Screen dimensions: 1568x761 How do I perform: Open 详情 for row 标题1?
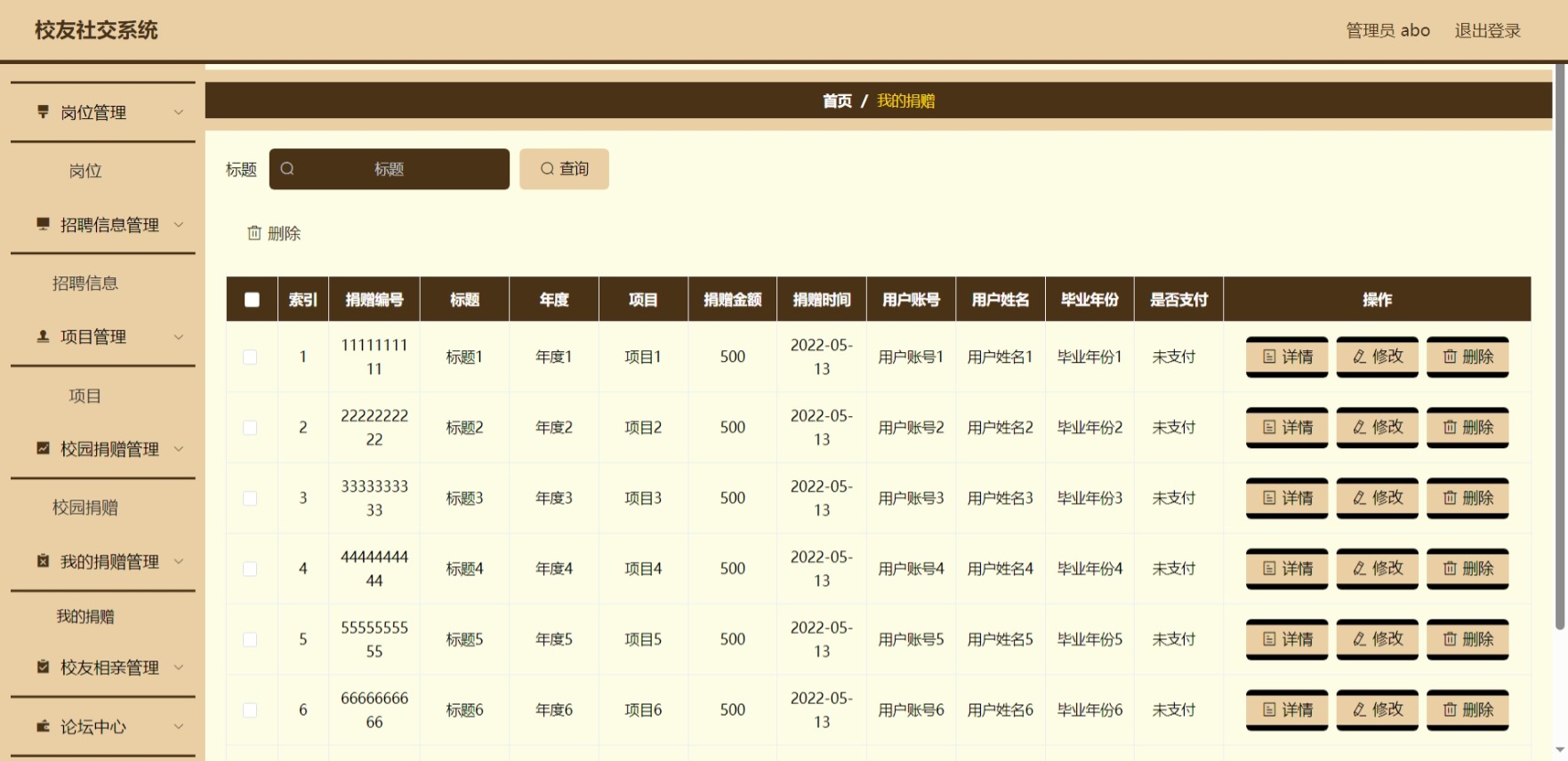coord(1287,356)
